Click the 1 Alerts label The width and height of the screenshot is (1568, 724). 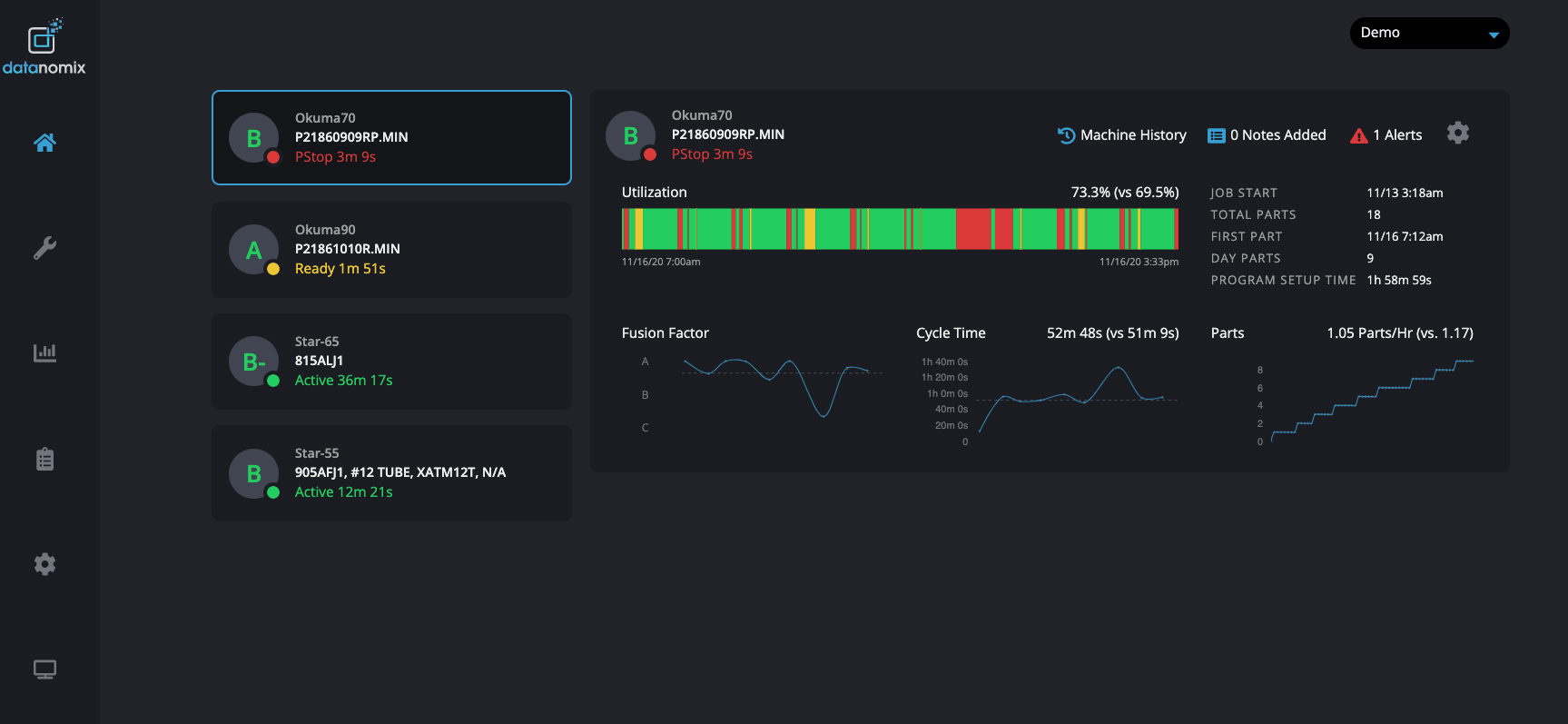point(1398,134)
